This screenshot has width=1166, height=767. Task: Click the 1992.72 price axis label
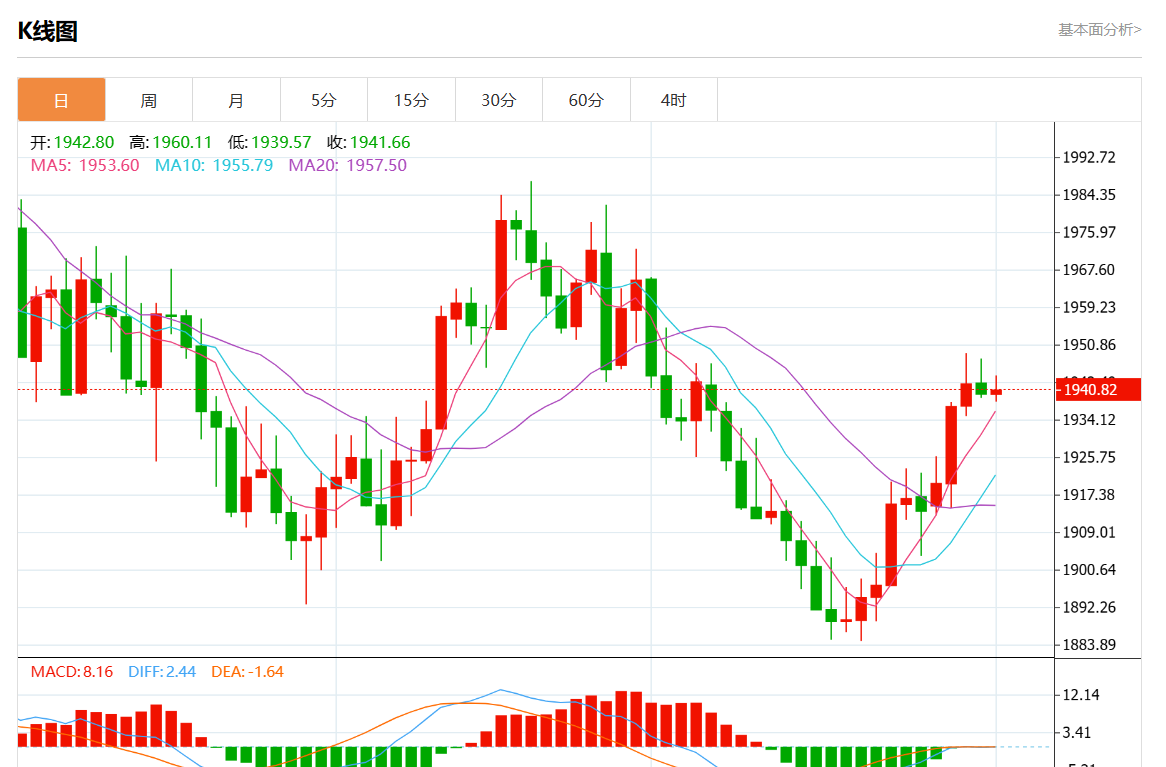1089,157
